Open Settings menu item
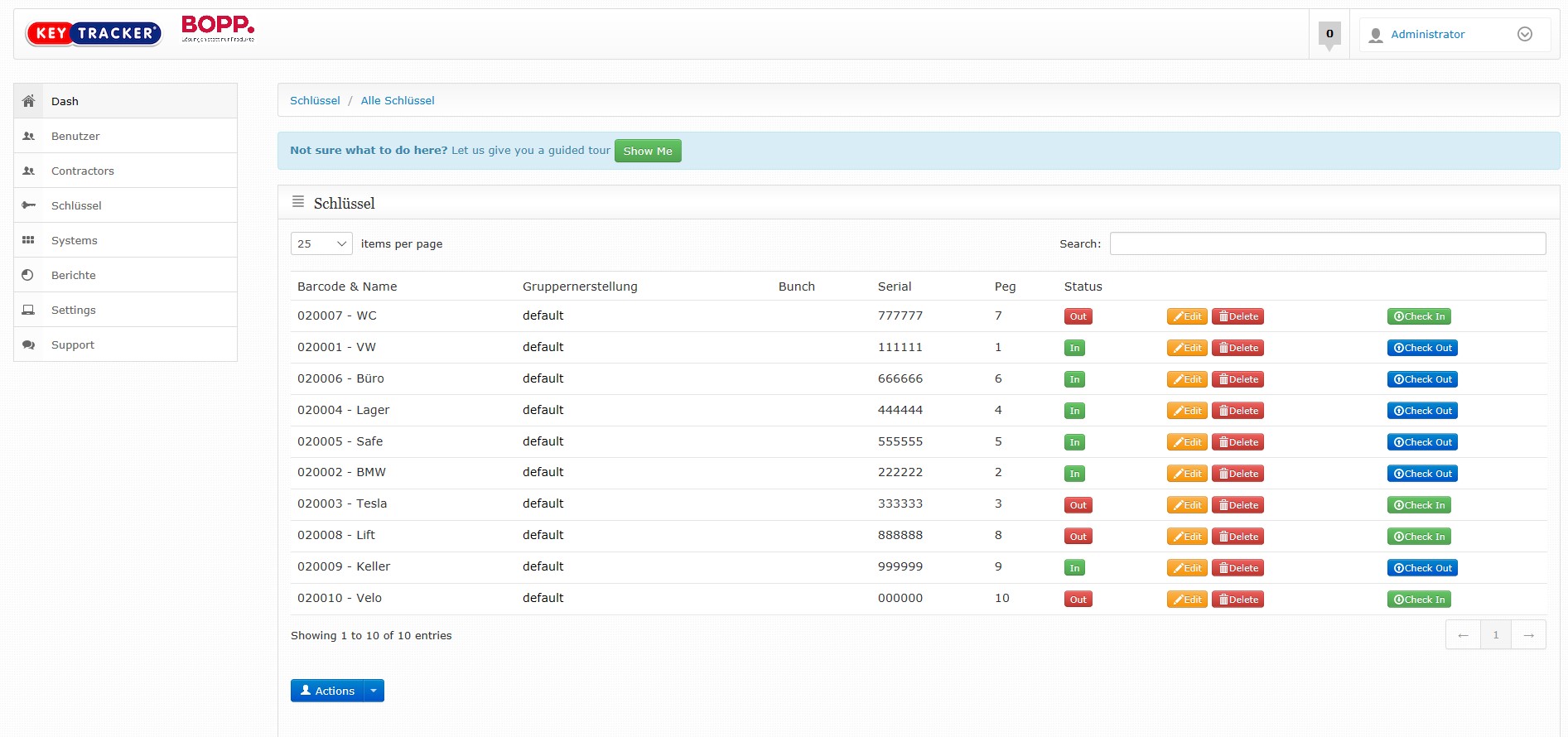 tap(126, 310)
